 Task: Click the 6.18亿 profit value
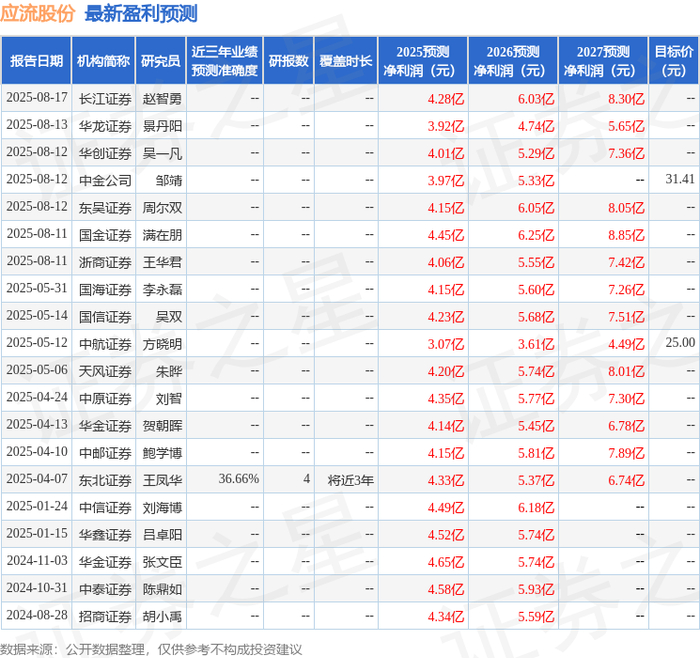pyautogui.click(x=536, y=507)
